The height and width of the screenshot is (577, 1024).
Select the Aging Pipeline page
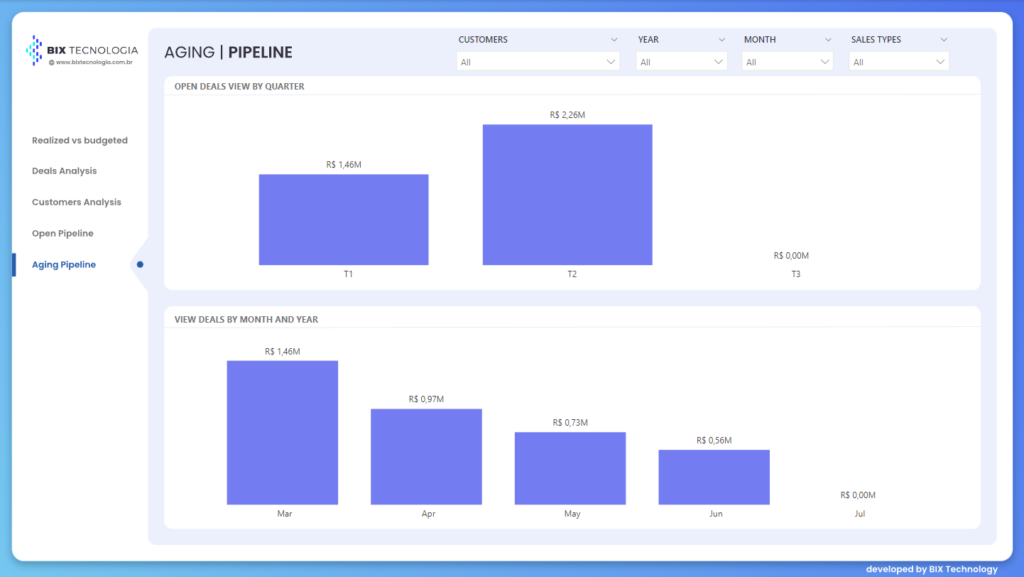tap(64, 265)
